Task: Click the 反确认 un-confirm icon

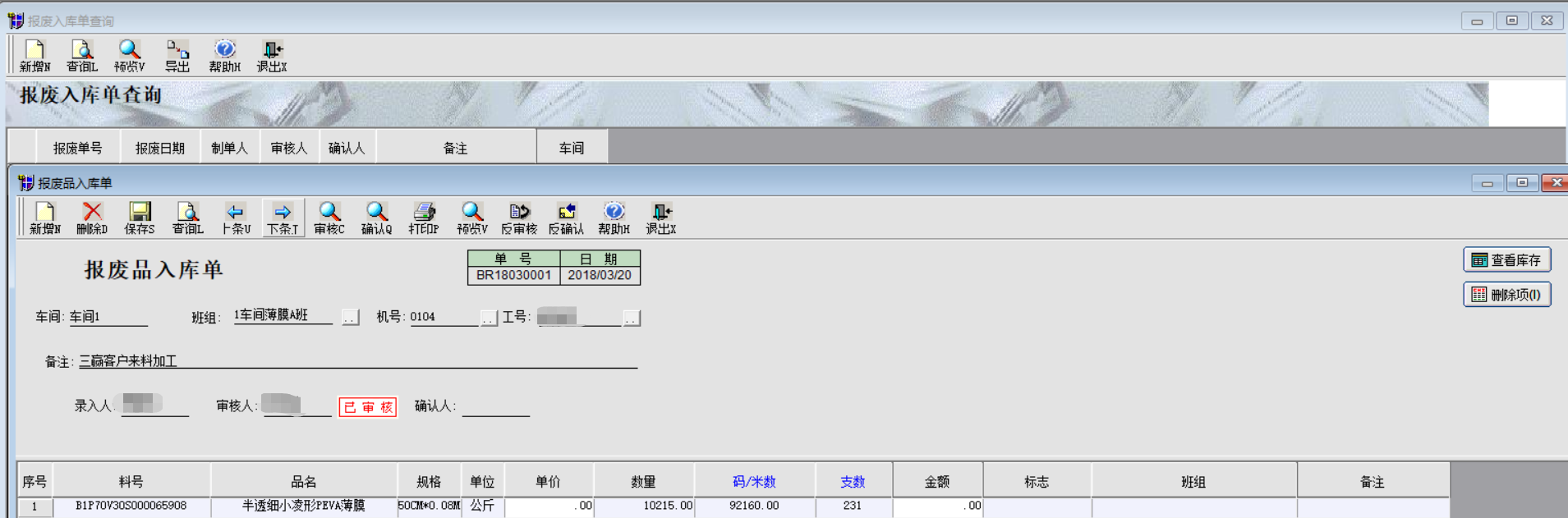Action: (566, 218)
